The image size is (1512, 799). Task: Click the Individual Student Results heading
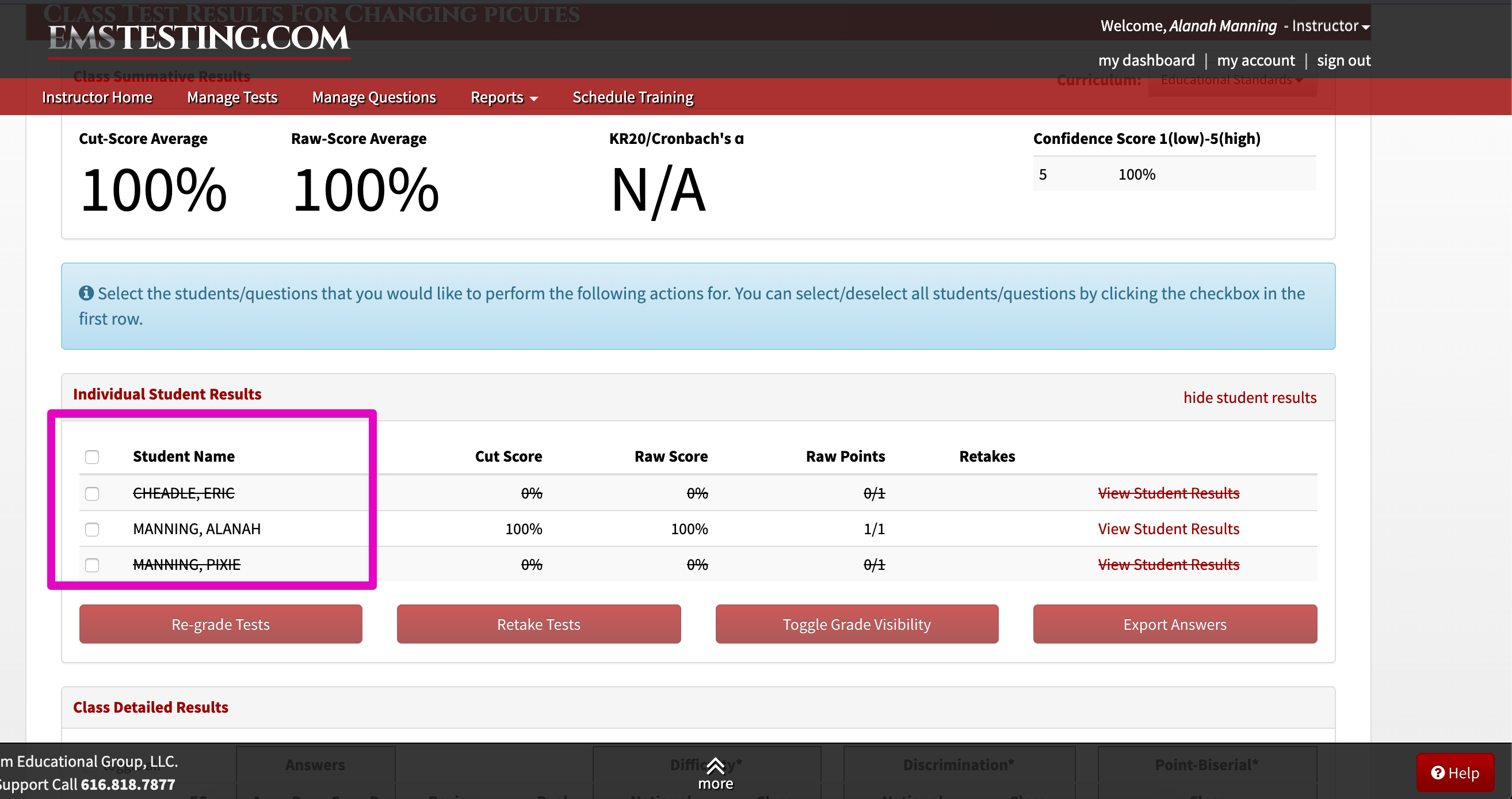(x=167, y=394)
